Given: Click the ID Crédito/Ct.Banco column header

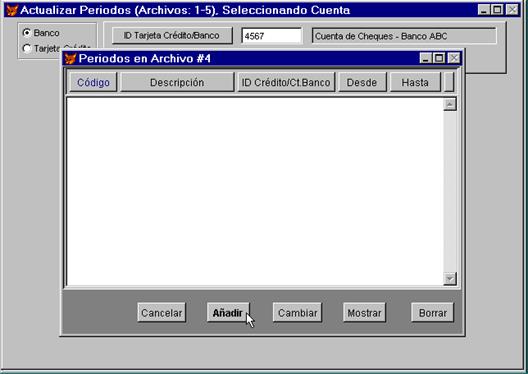Looking at the screenshot, I should (x=286, y=82).
